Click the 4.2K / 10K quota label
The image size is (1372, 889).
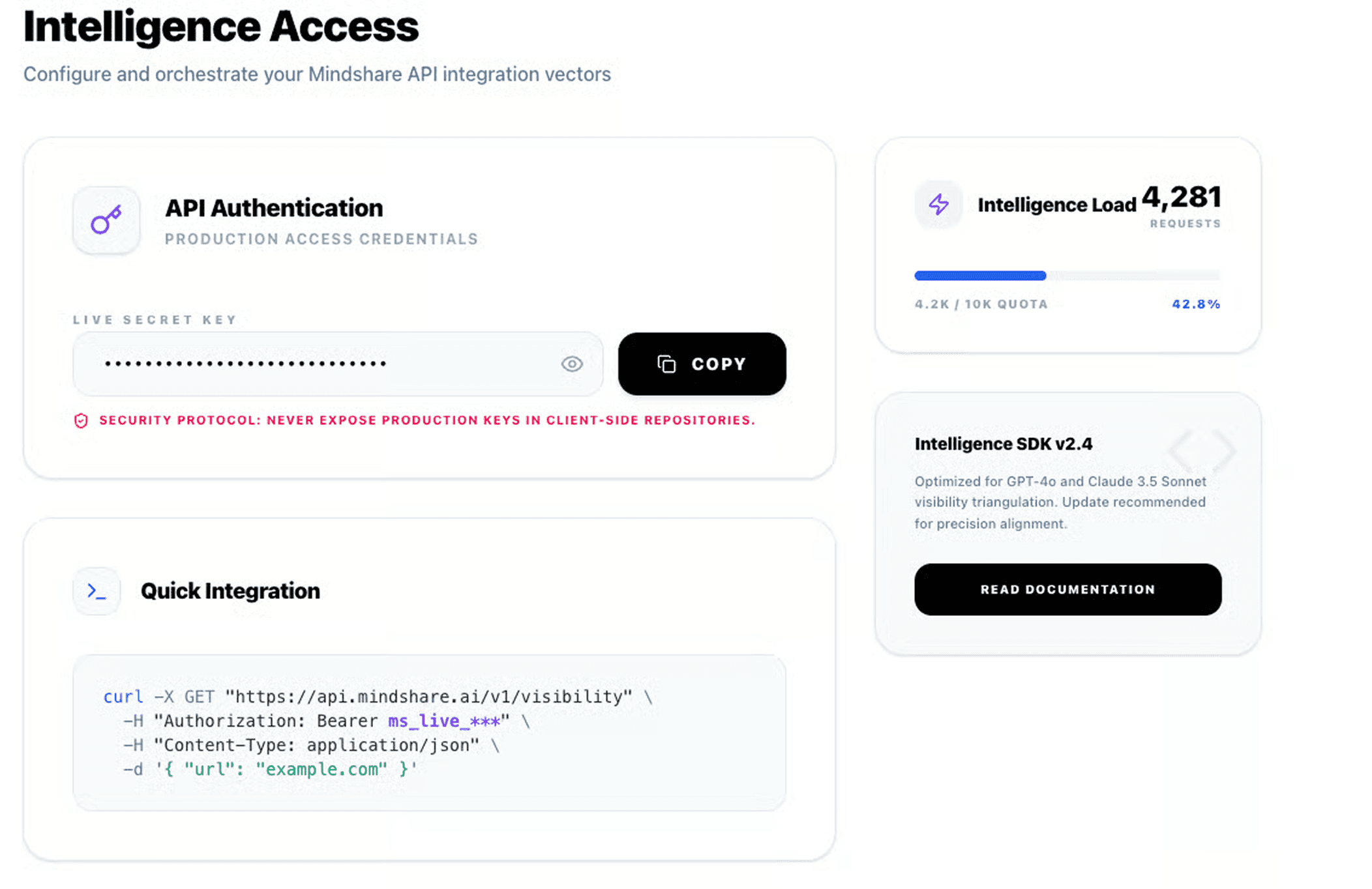coord(981,304)
